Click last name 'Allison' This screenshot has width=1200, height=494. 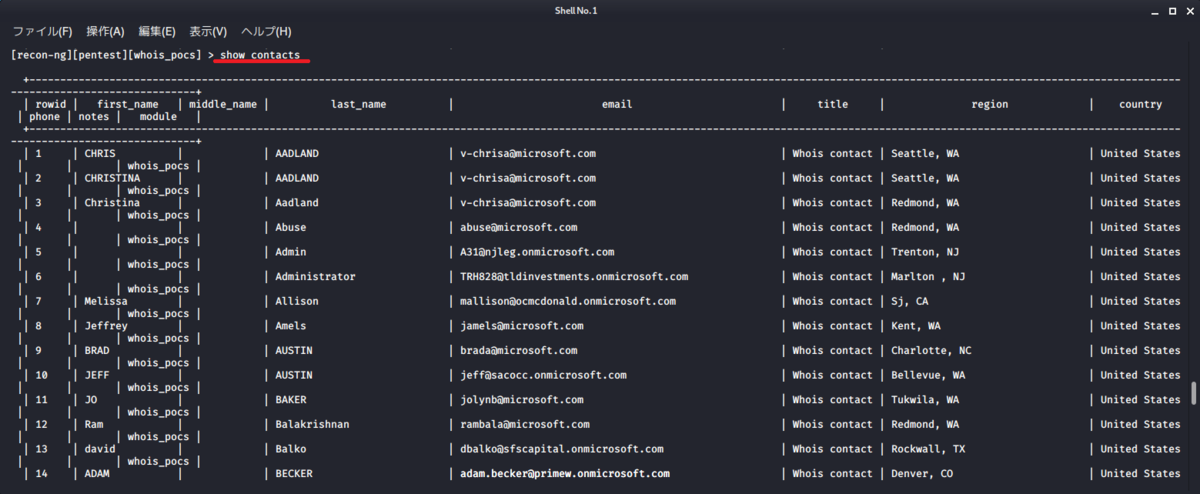pos(297,301)
